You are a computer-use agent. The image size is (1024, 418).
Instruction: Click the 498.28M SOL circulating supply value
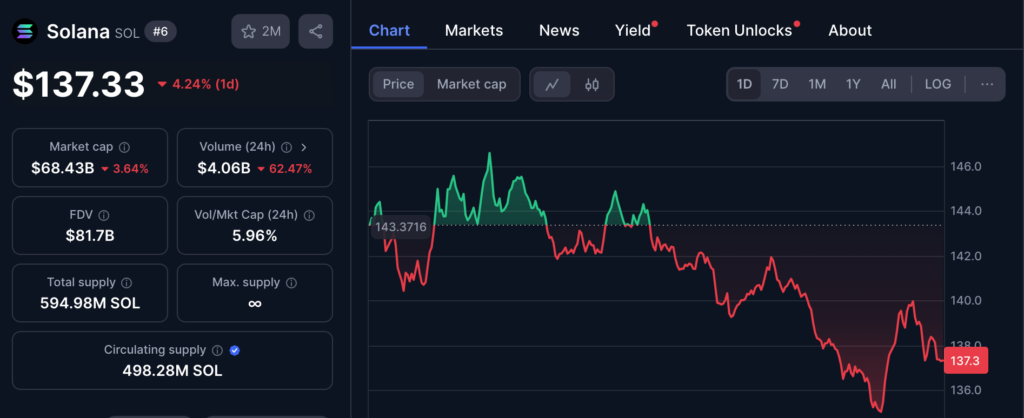pos(172,371)
